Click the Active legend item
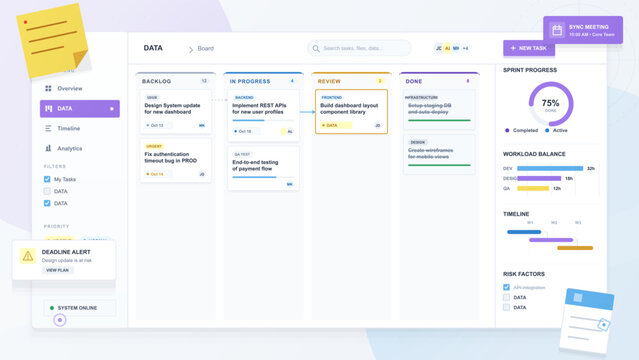 pos(556,130)
